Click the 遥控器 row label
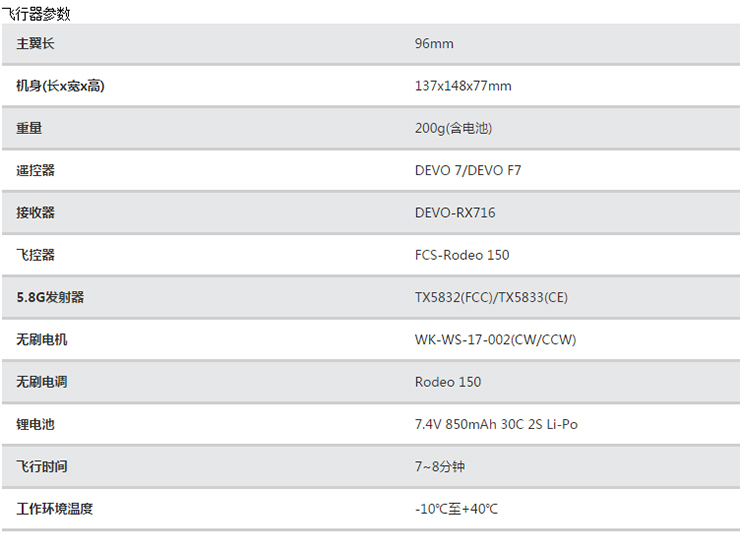Image resolution: width=740 pixels, height=534 pixels. 36,171
